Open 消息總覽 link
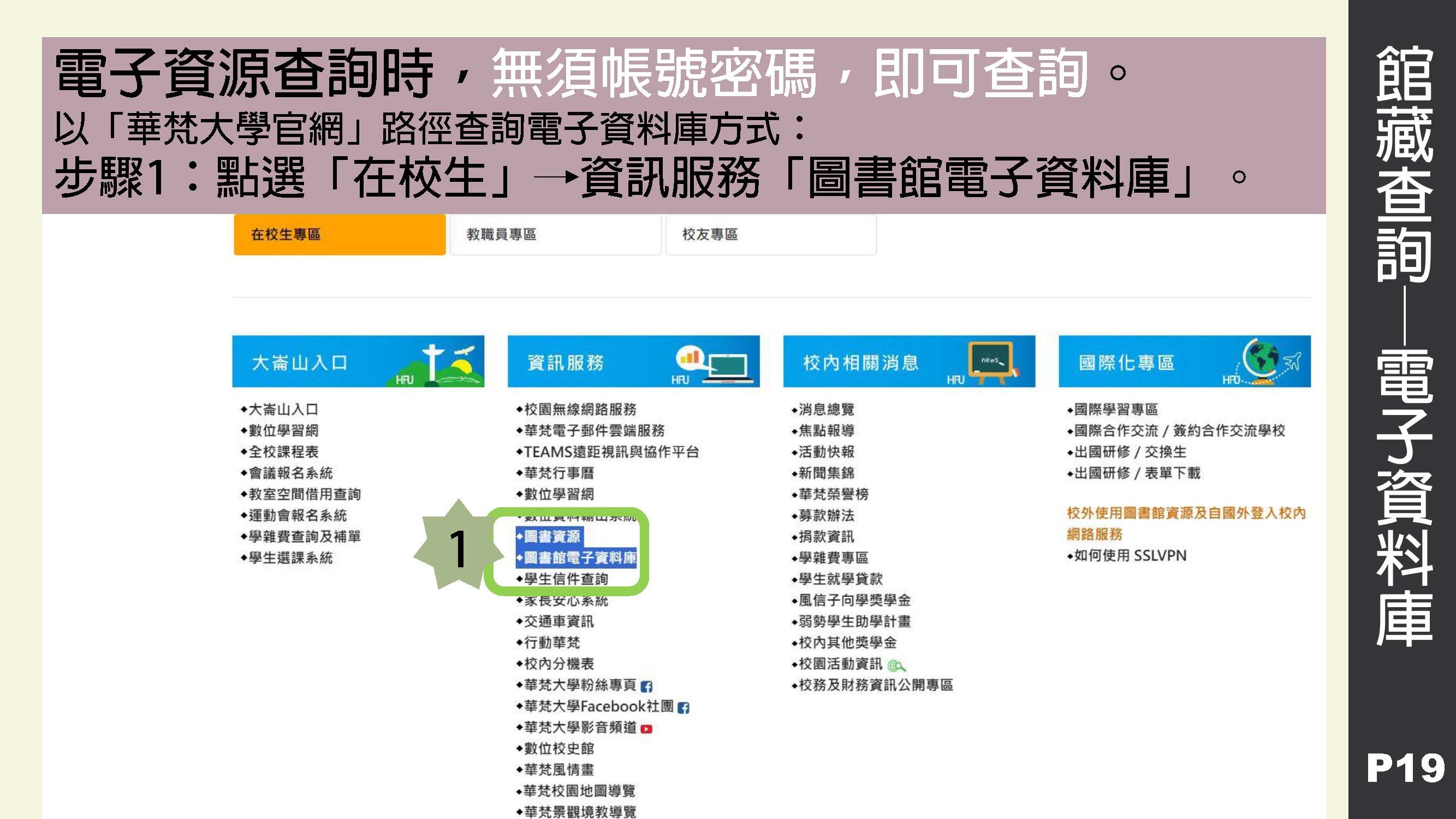The width and height of the screenshot is (1456, 819). (x=827, y=409)
